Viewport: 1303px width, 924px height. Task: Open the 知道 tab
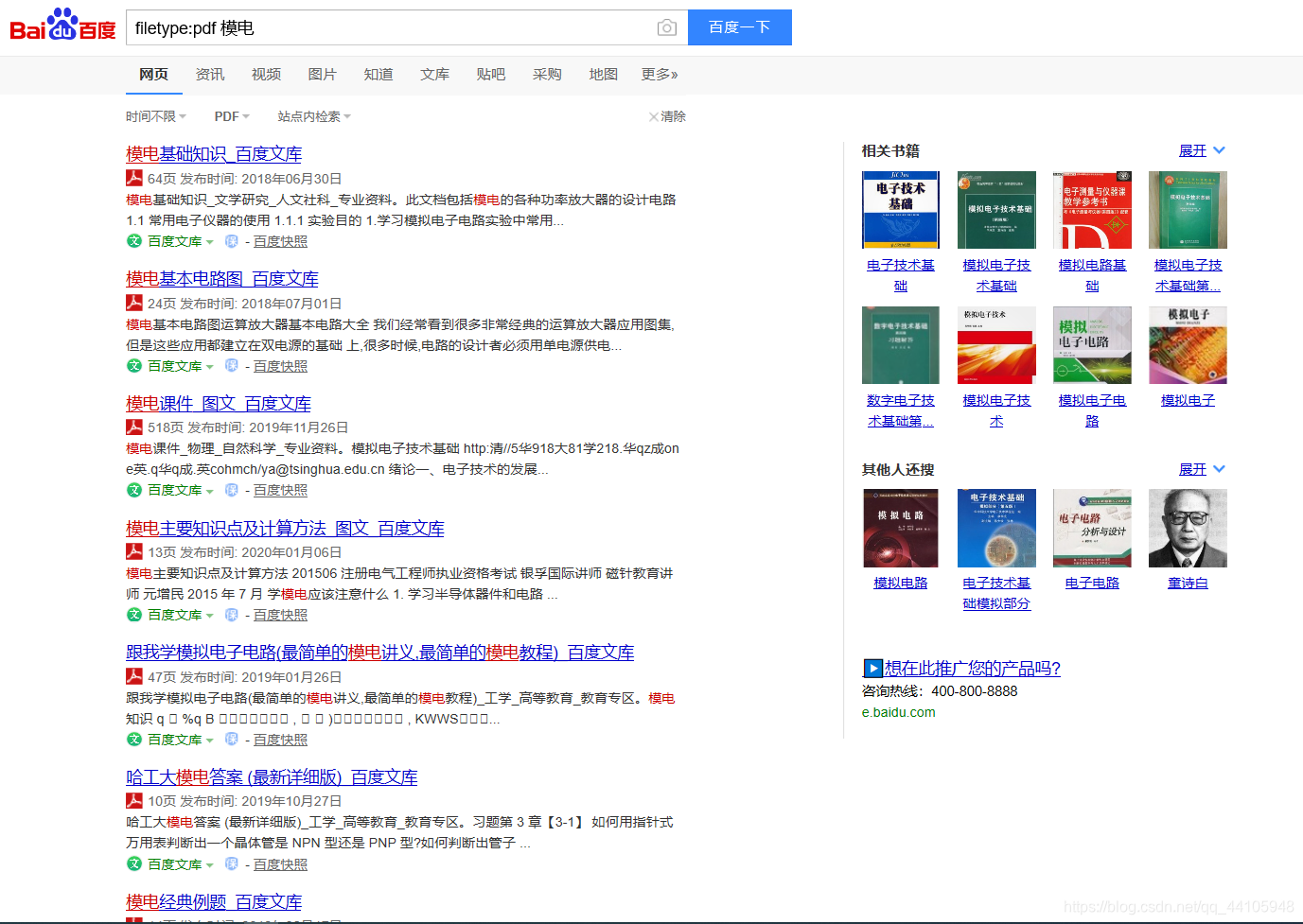click(379, 74)
